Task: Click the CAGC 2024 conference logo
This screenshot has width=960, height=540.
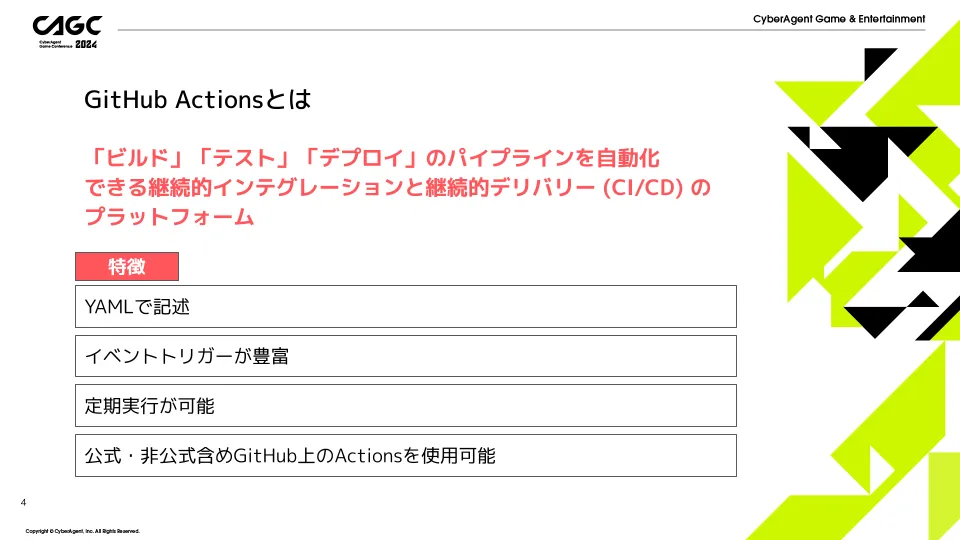Action: (x=67, y=30)
